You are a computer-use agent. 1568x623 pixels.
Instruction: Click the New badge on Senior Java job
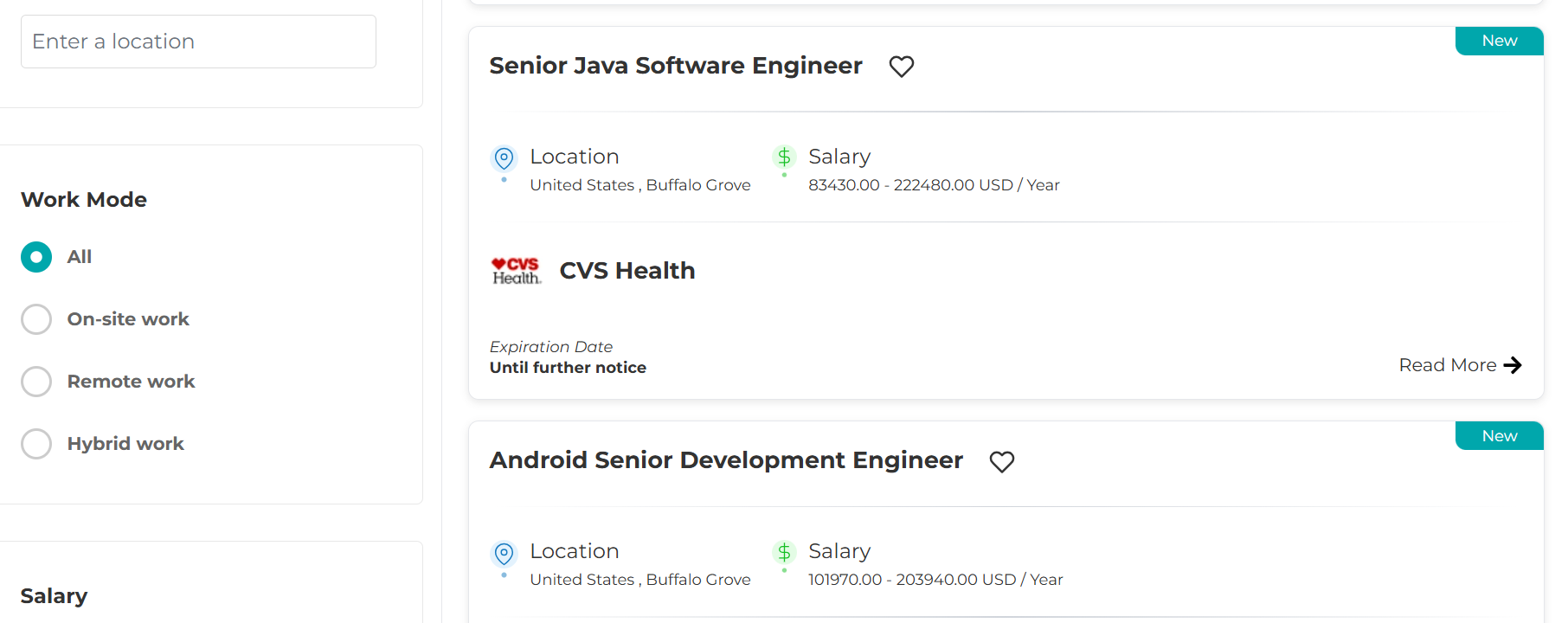point(1500,41)
